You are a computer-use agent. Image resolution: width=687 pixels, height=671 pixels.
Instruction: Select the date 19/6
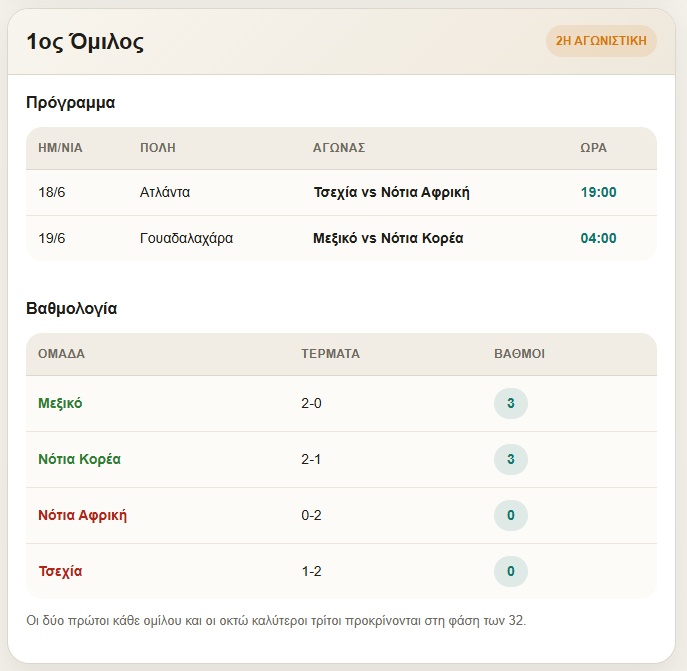(52, 238)
